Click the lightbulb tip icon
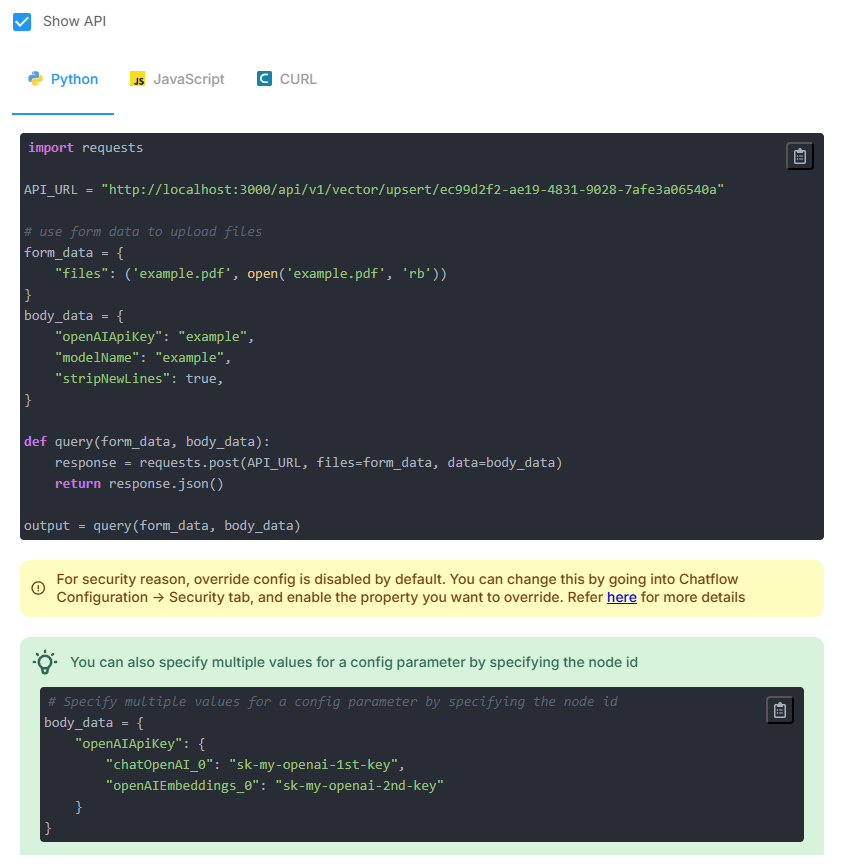Screen dimensions: 842x868 [x=45, y=662]
